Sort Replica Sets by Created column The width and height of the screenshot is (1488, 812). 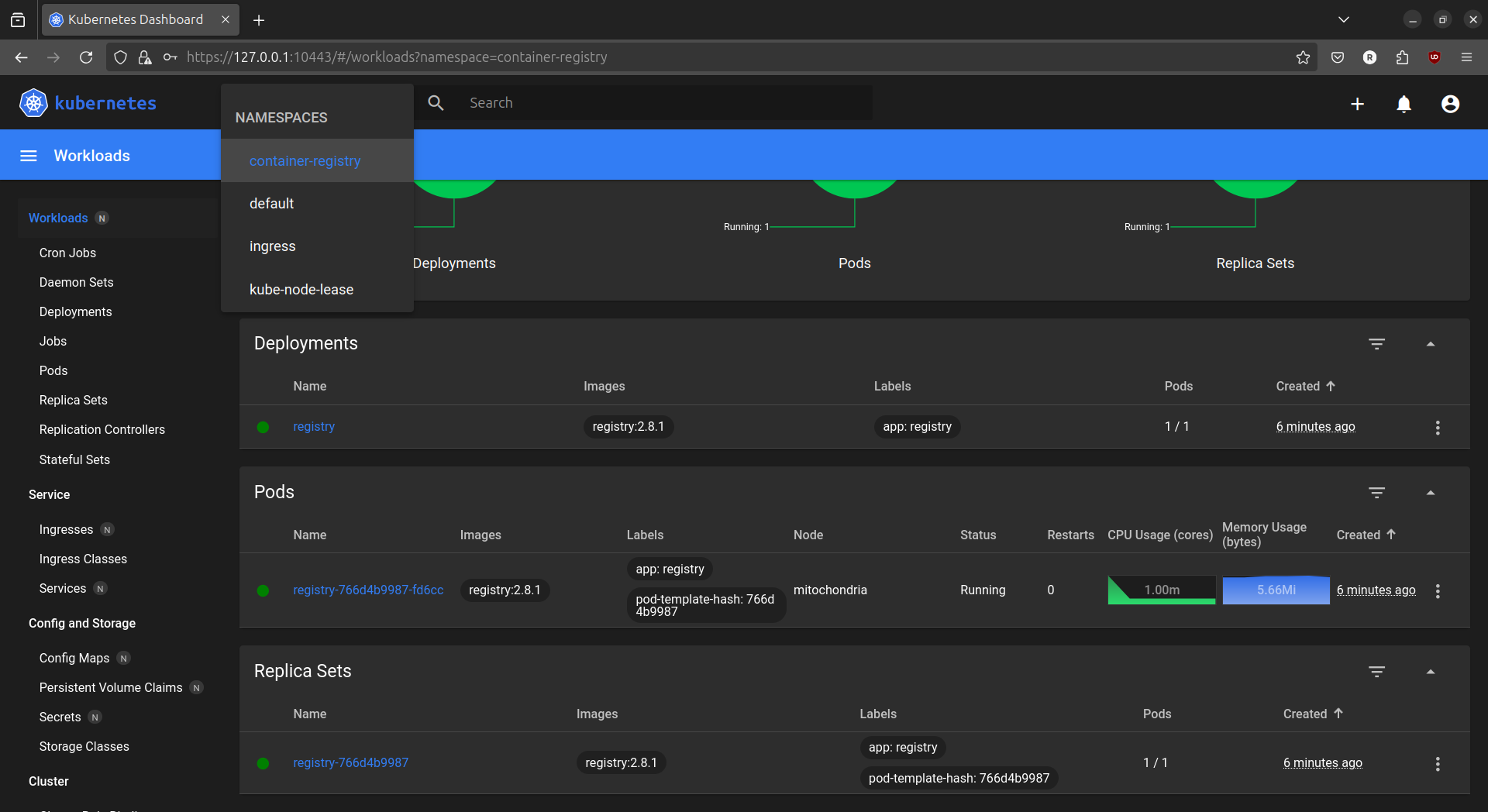click(1312, 714)
